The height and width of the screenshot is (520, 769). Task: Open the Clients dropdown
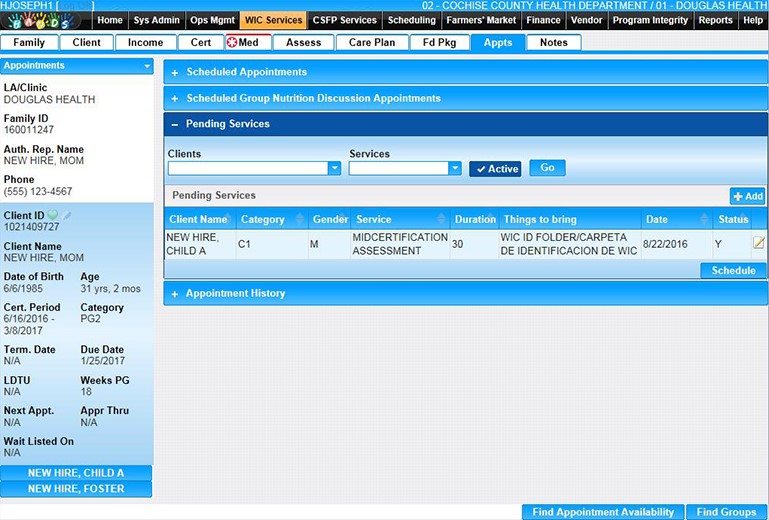coord(334,169)
